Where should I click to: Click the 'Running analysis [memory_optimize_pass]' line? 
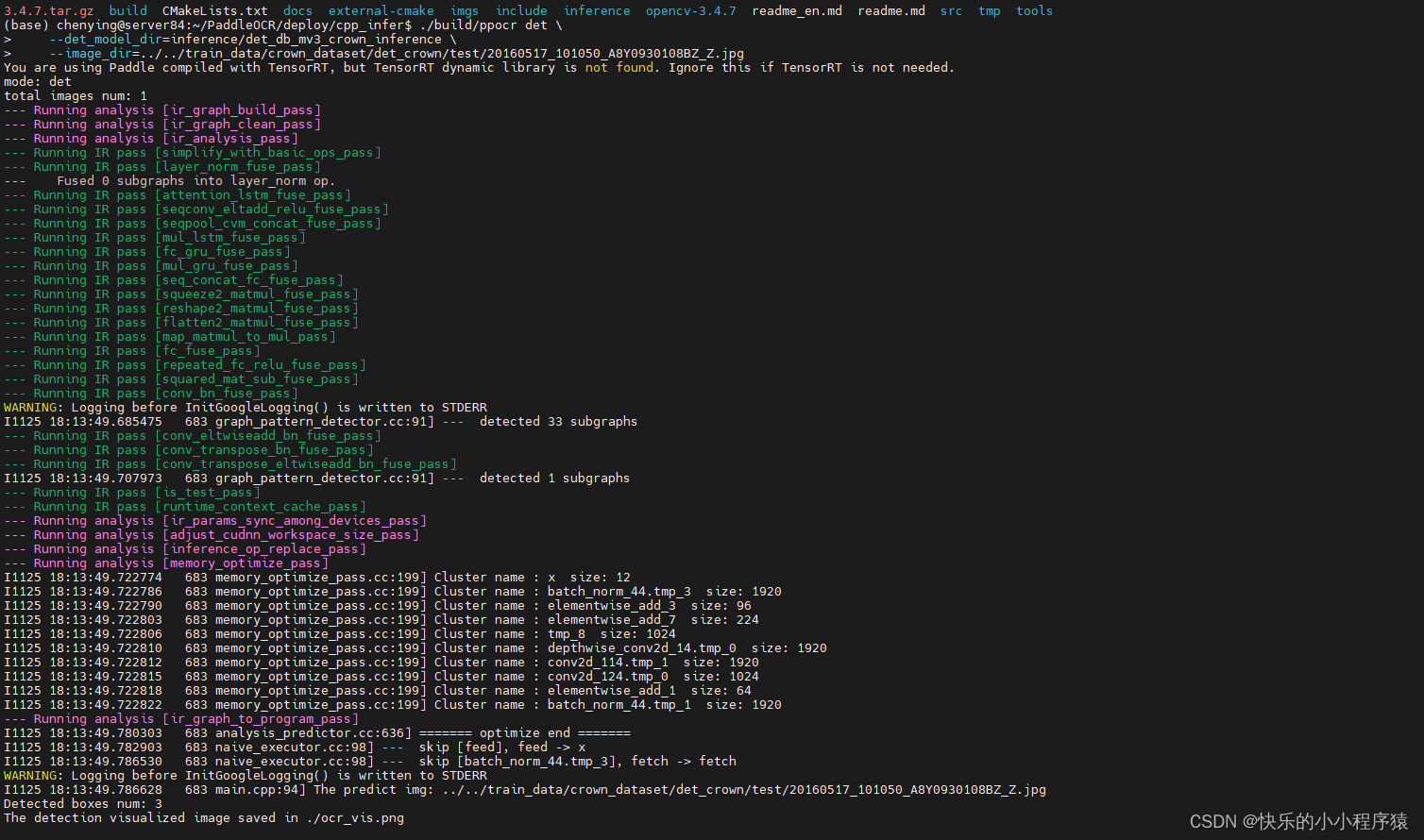tap(166, 563)
